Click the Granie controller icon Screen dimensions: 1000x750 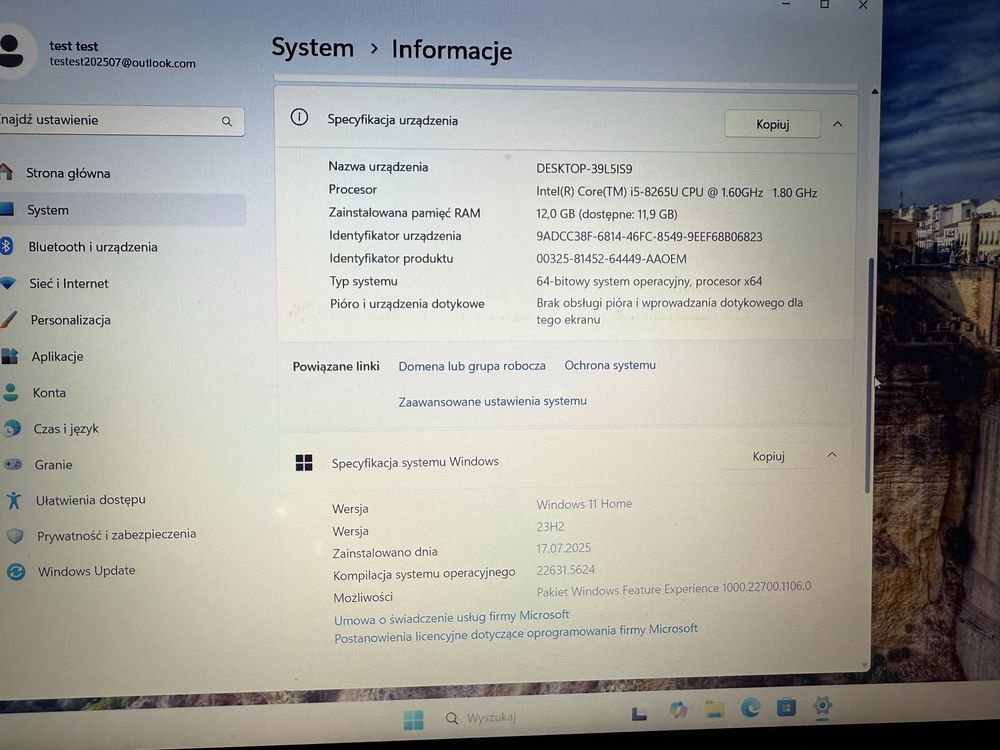coord(13,464)
